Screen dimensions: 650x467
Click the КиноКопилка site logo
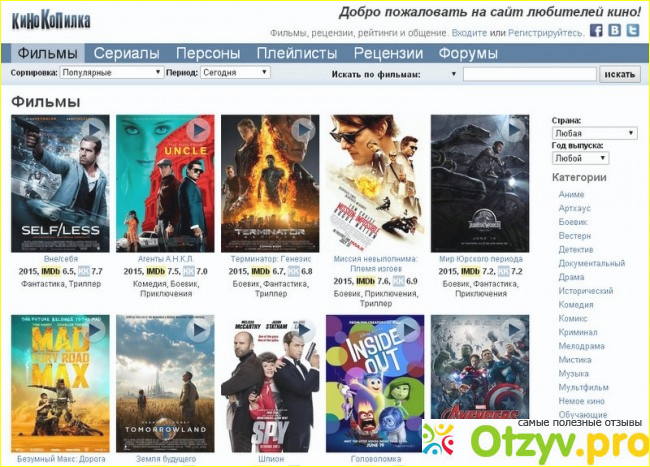[51, 21]
